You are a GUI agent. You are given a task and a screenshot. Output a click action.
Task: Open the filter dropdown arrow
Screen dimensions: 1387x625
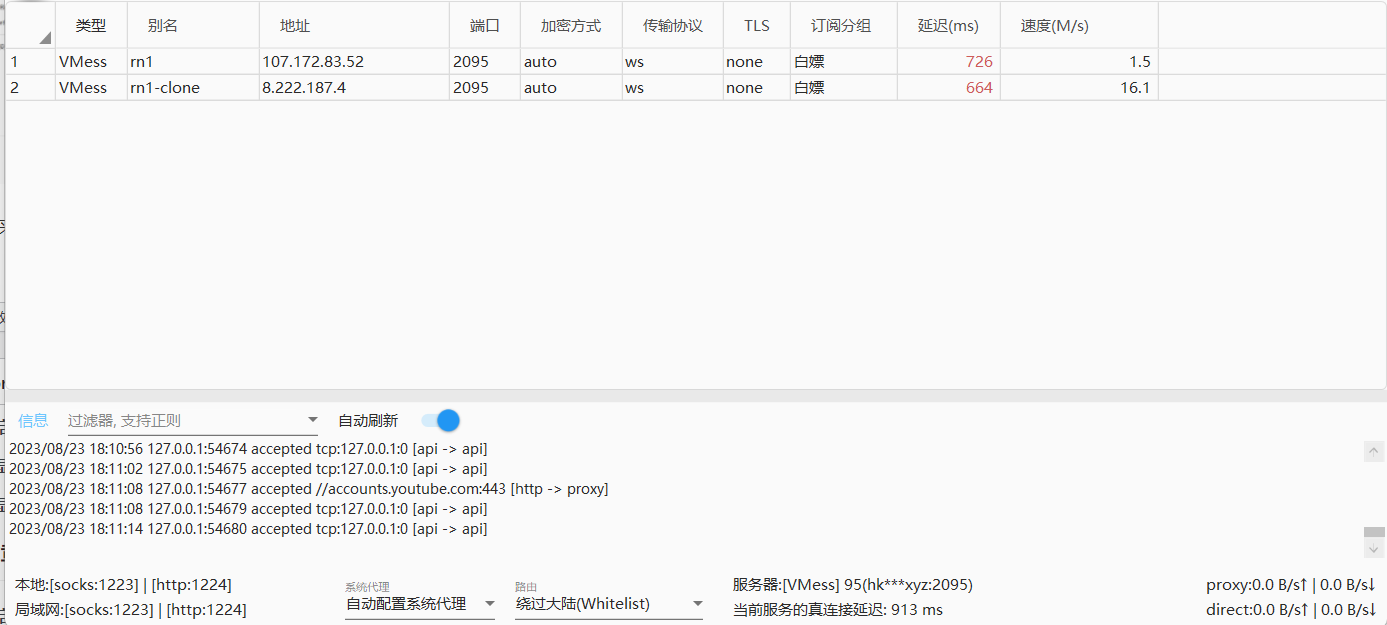(312, 421)
